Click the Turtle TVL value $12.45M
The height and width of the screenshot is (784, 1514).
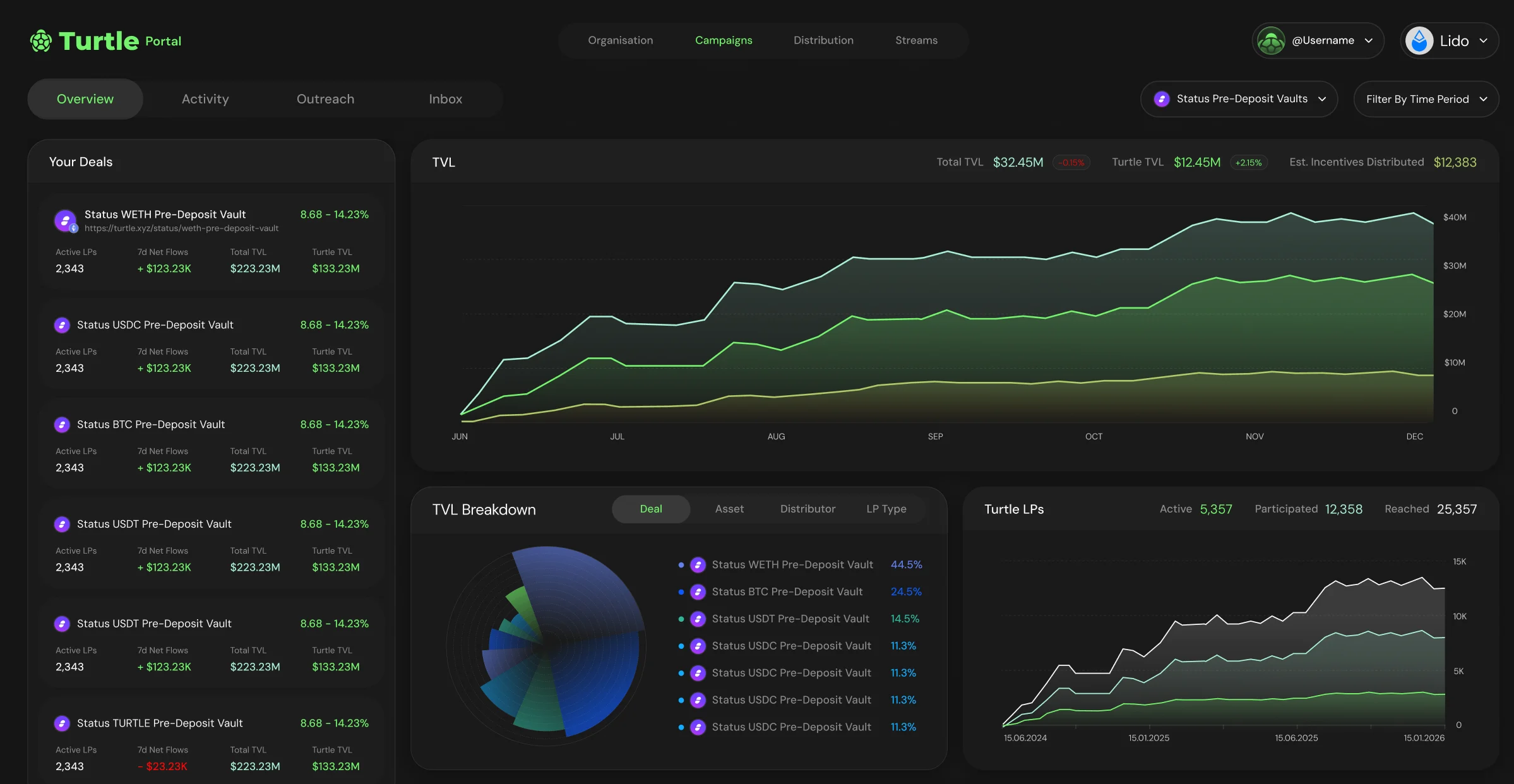(x=1196, y=162)
